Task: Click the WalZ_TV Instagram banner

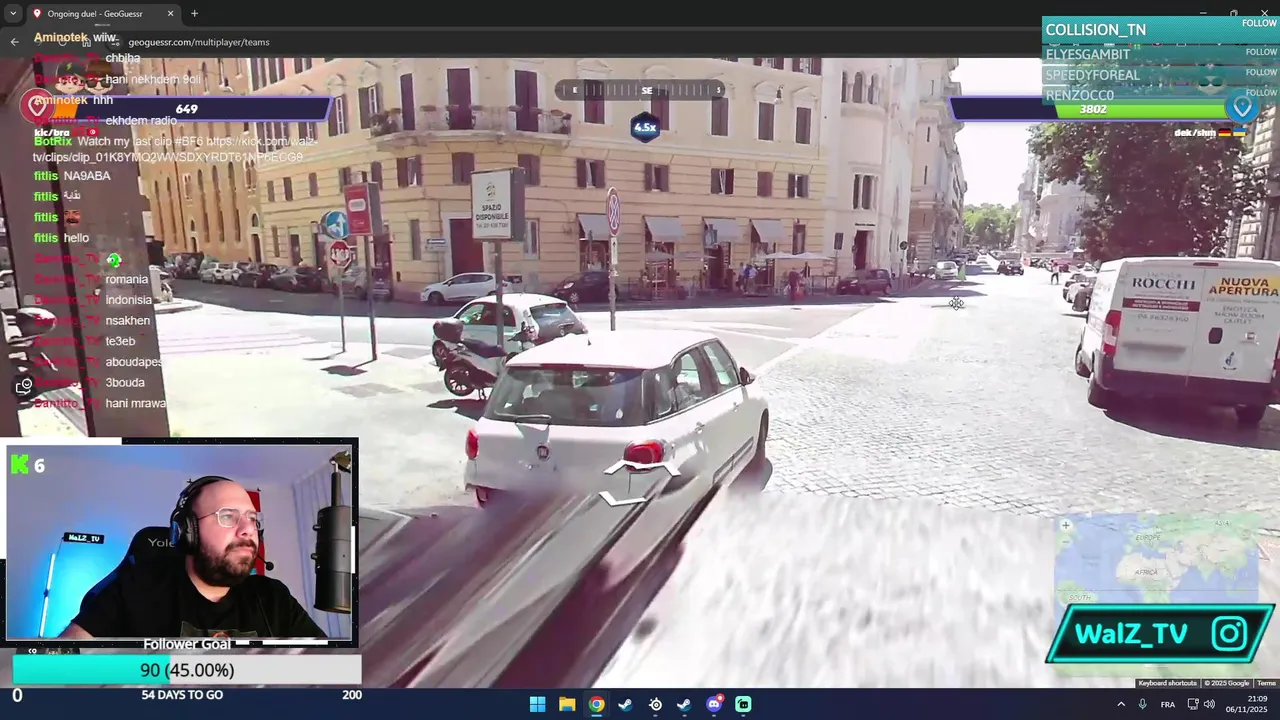Action: (x=1160, y=633)
